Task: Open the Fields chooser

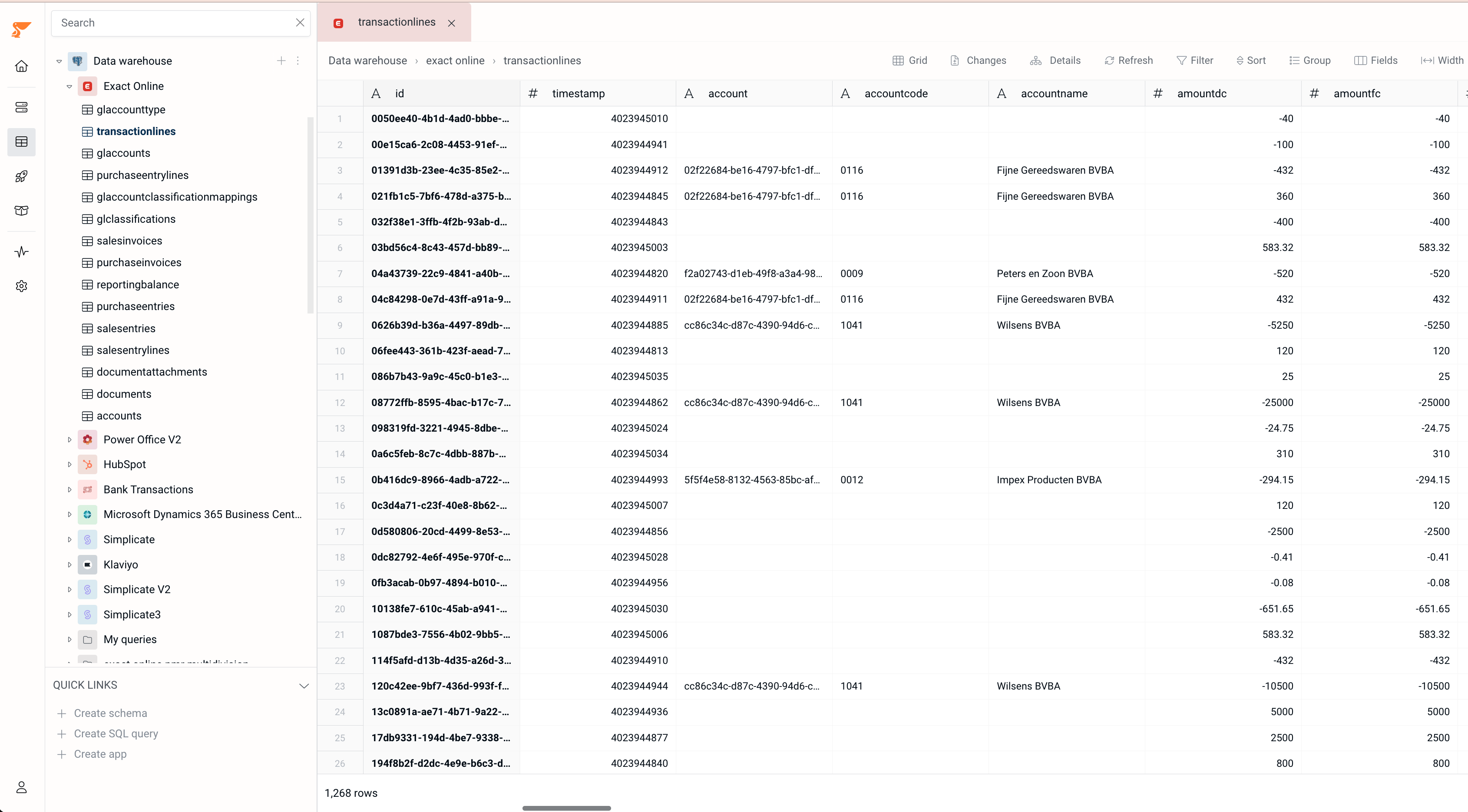Action: (x=1375, y=60)
